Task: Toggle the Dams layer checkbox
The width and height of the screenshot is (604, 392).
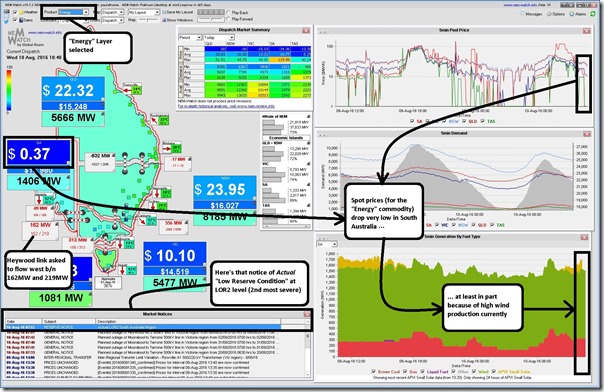Action: pos(15,20)
